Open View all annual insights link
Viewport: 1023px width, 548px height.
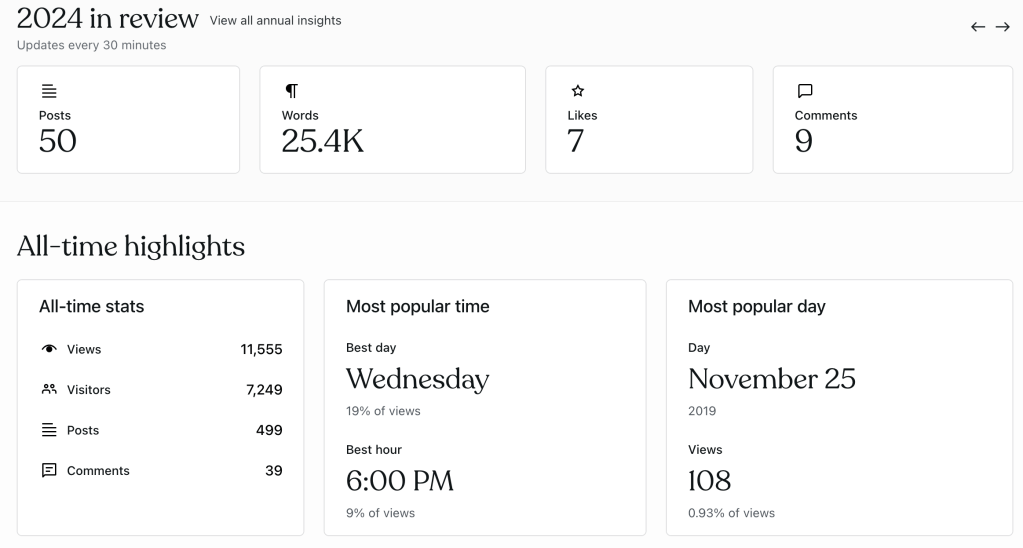pyautogui.click(x=275, y=20)
